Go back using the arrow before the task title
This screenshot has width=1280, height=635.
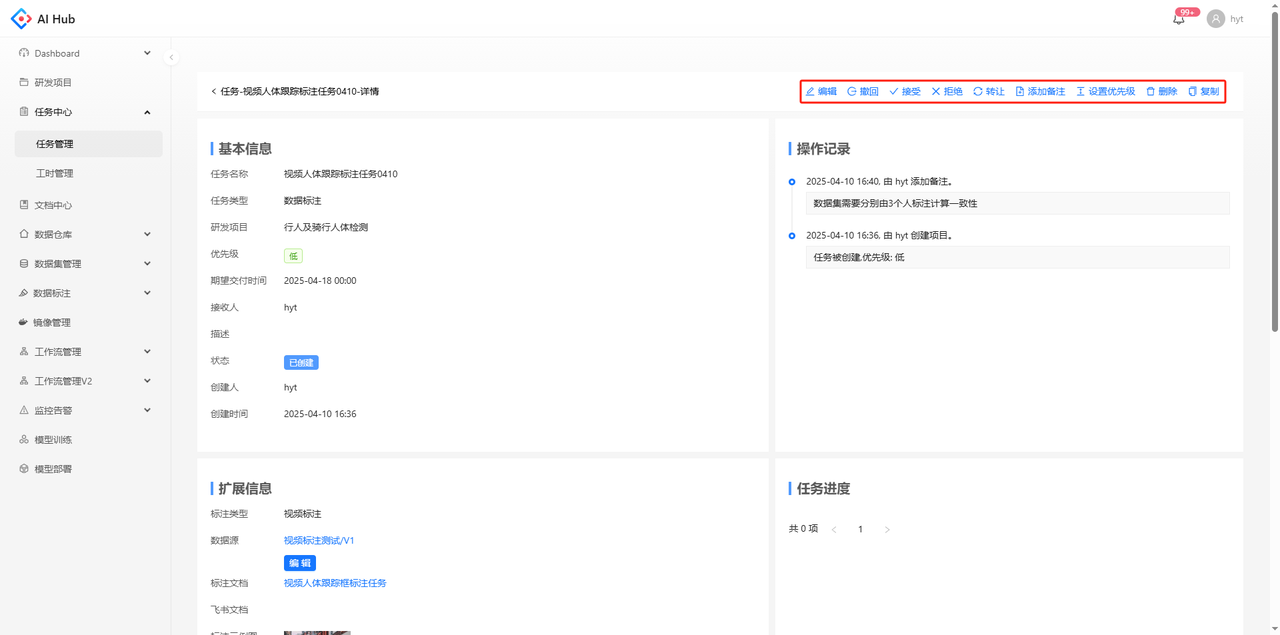213,91
